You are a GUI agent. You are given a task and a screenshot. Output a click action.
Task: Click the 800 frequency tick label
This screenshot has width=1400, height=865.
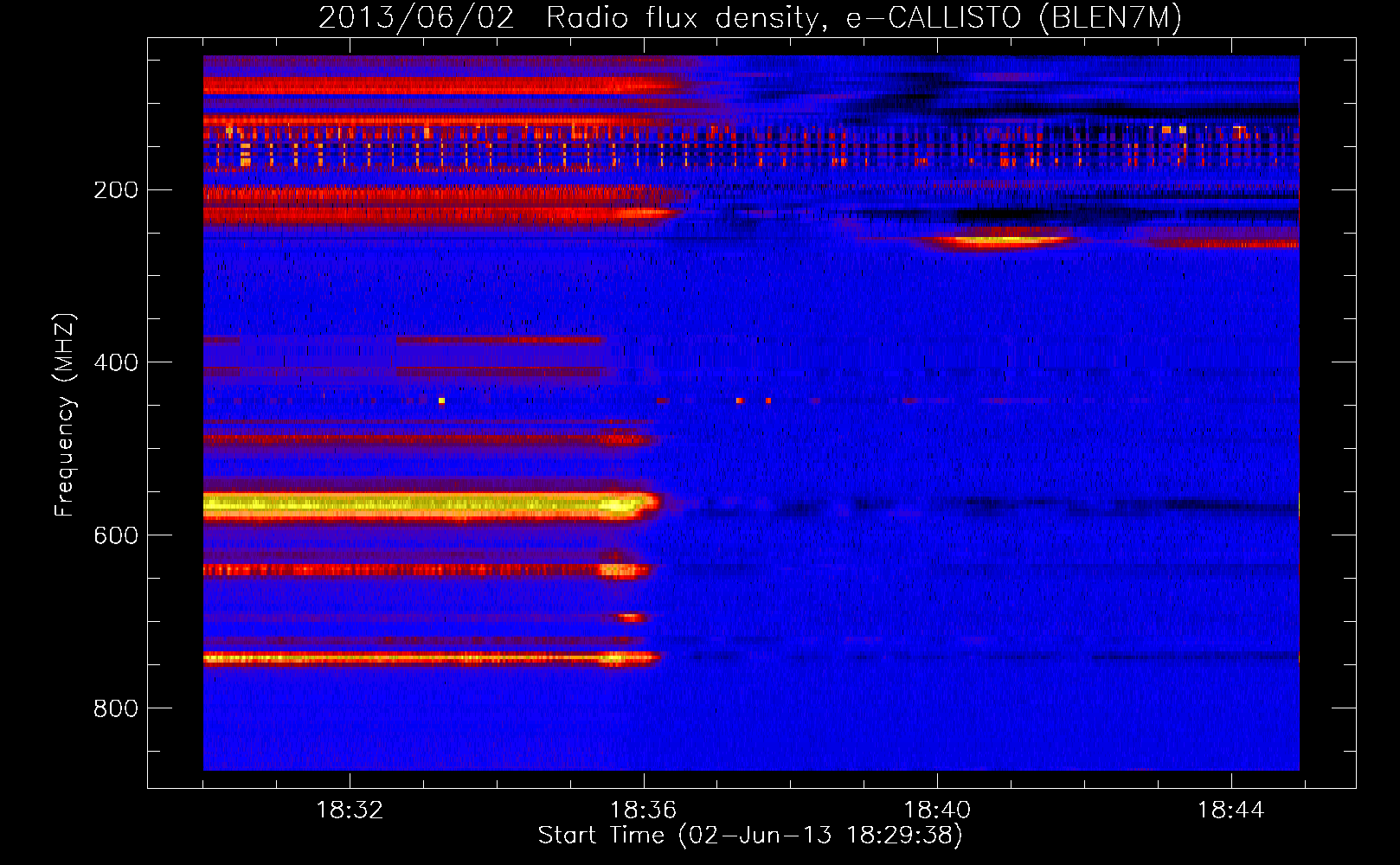[x=116, y=708]
